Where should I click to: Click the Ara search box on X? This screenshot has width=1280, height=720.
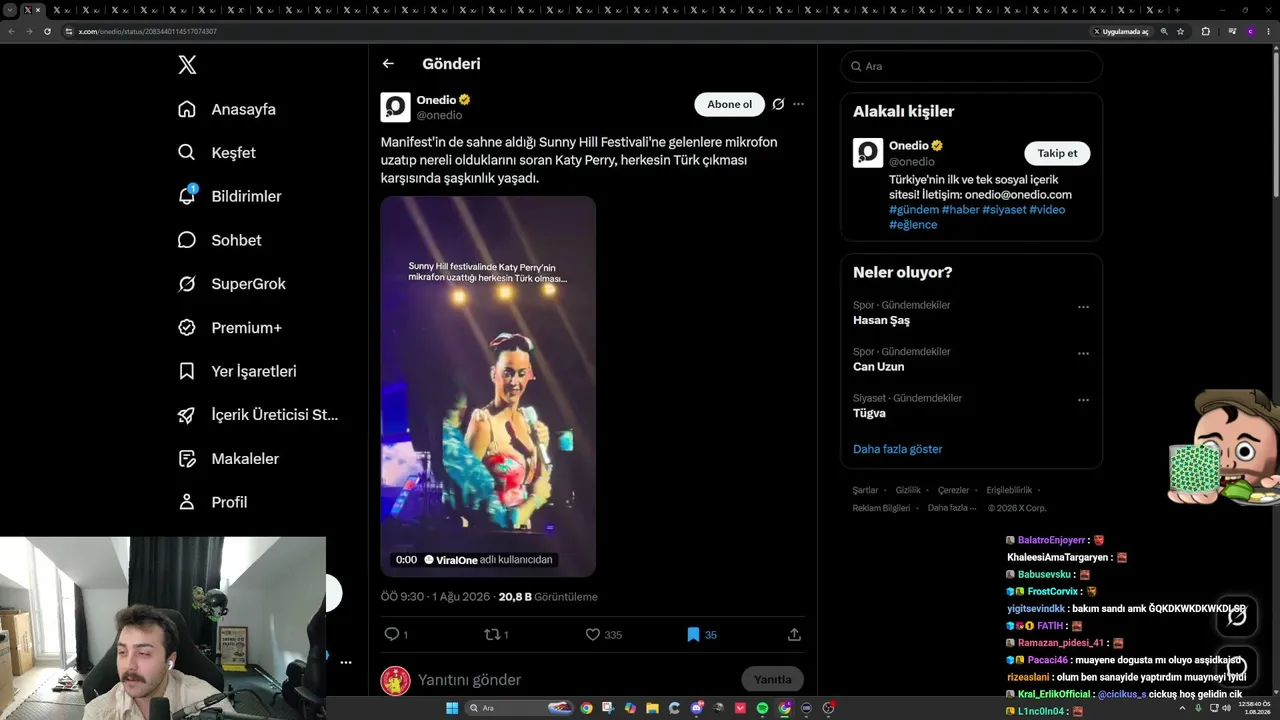coord(971,66)
